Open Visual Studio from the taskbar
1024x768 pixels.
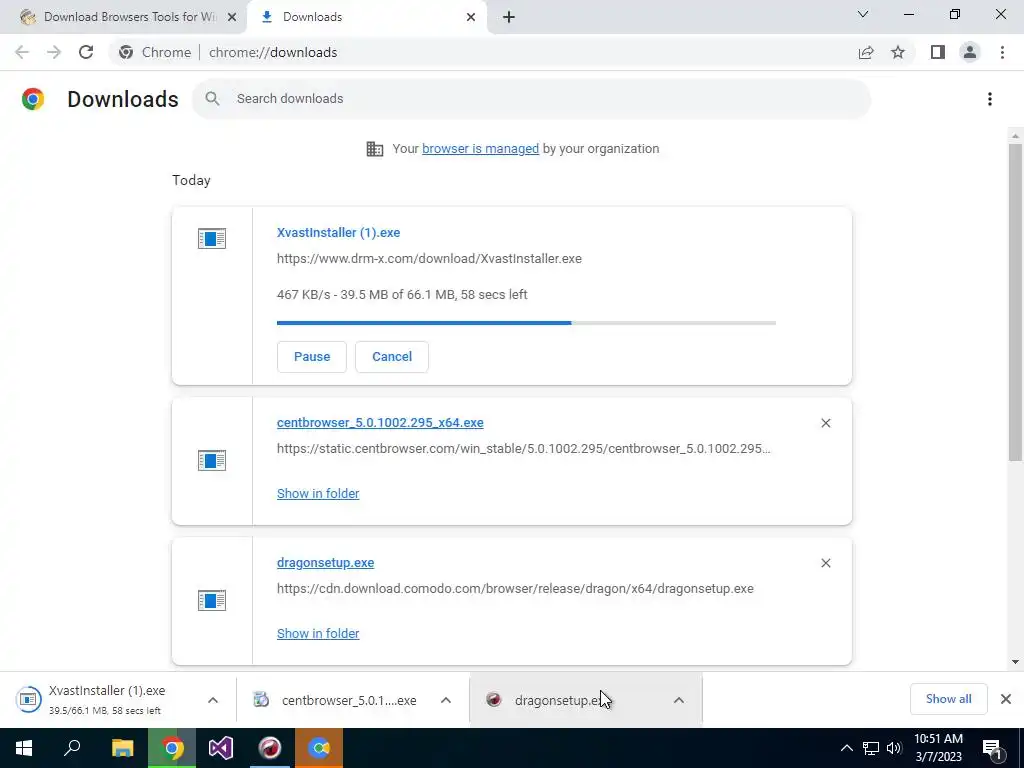[221, 748]
